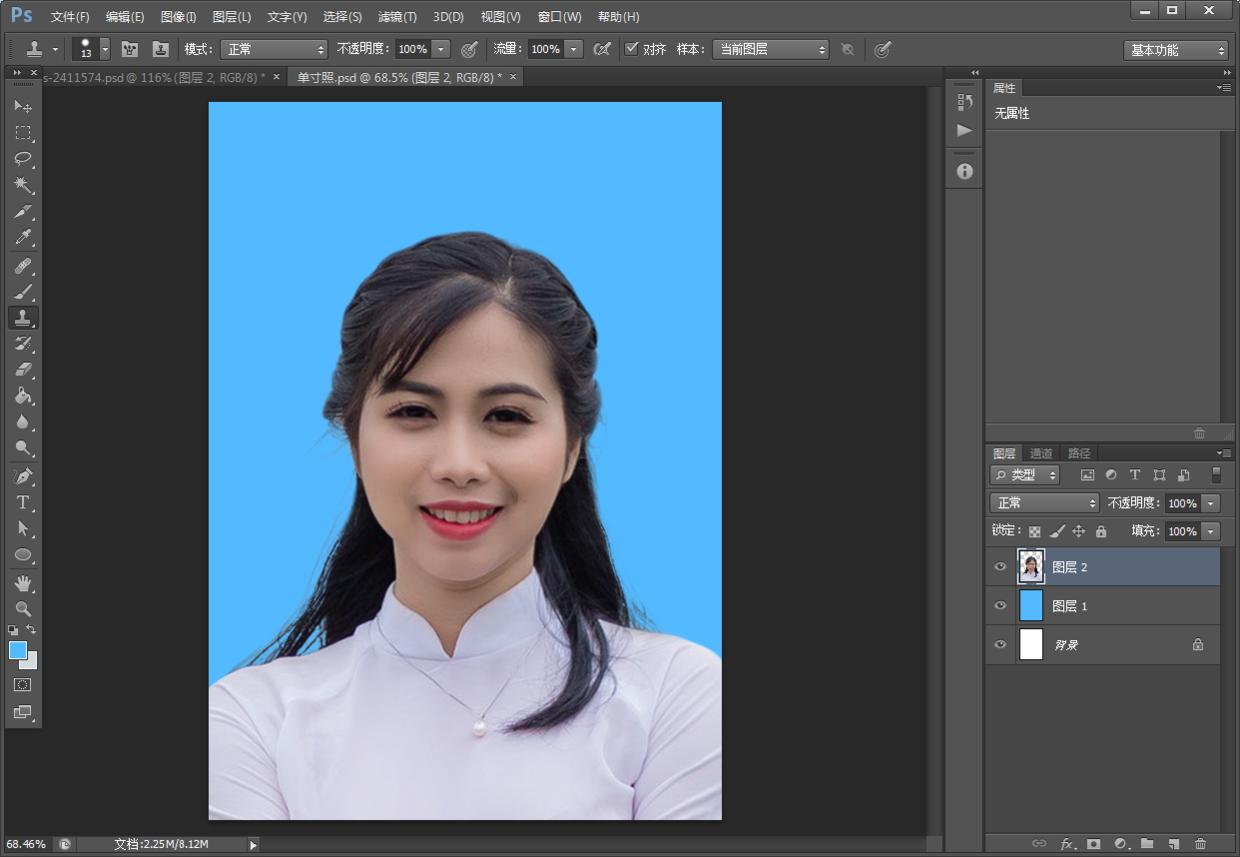Click the 不透明度 value field in options bar
The width and height of the screenshot is (1240, 857).
[x=412, y=49]
